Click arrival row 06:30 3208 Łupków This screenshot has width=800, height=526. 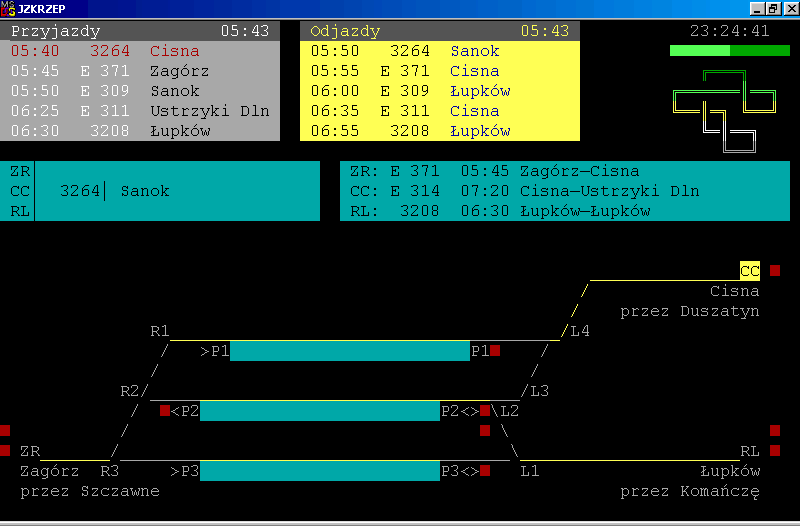pos(140,131)
